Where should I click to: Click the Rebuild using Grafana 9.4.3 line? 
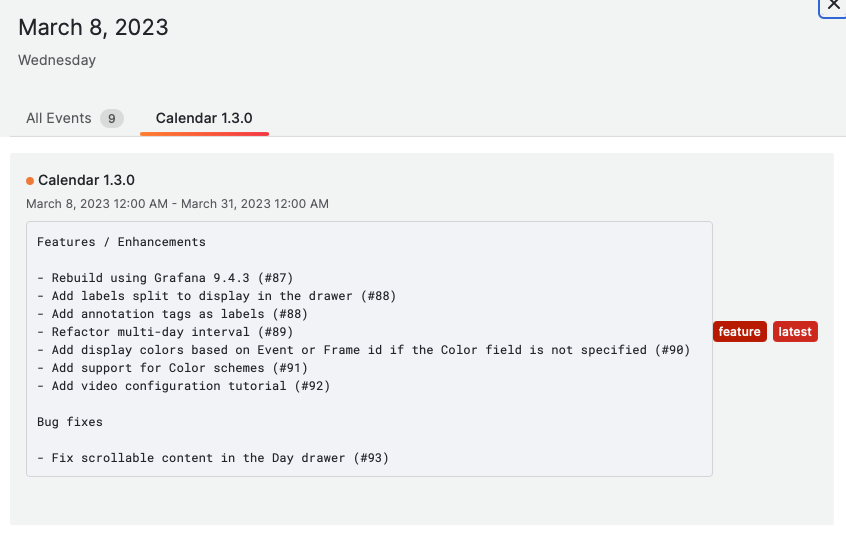click(165, 278)
